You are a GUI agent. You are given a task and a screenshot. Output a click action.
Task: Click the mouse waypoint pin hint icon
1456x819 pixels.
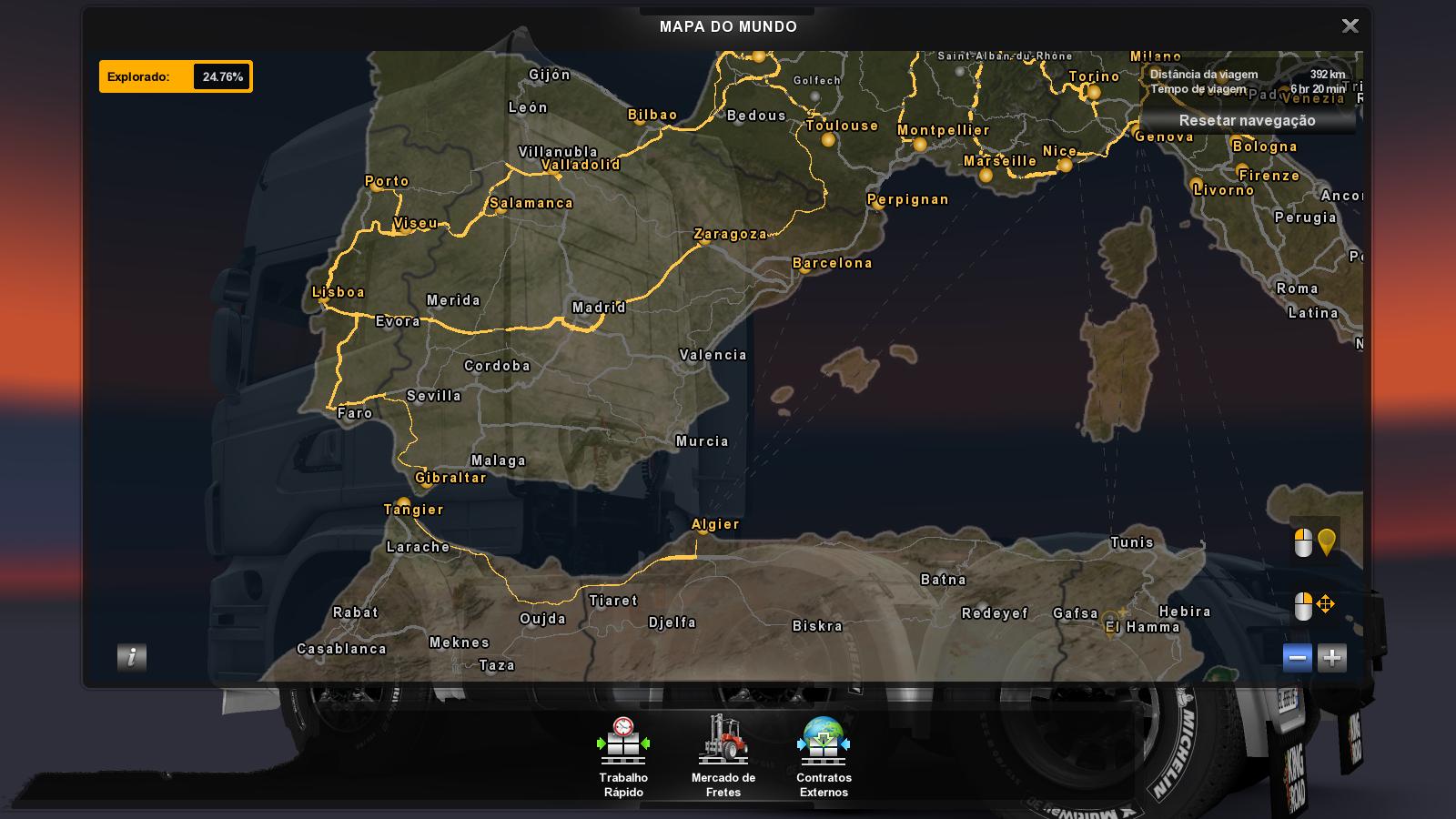click(x=1315, y=542)
